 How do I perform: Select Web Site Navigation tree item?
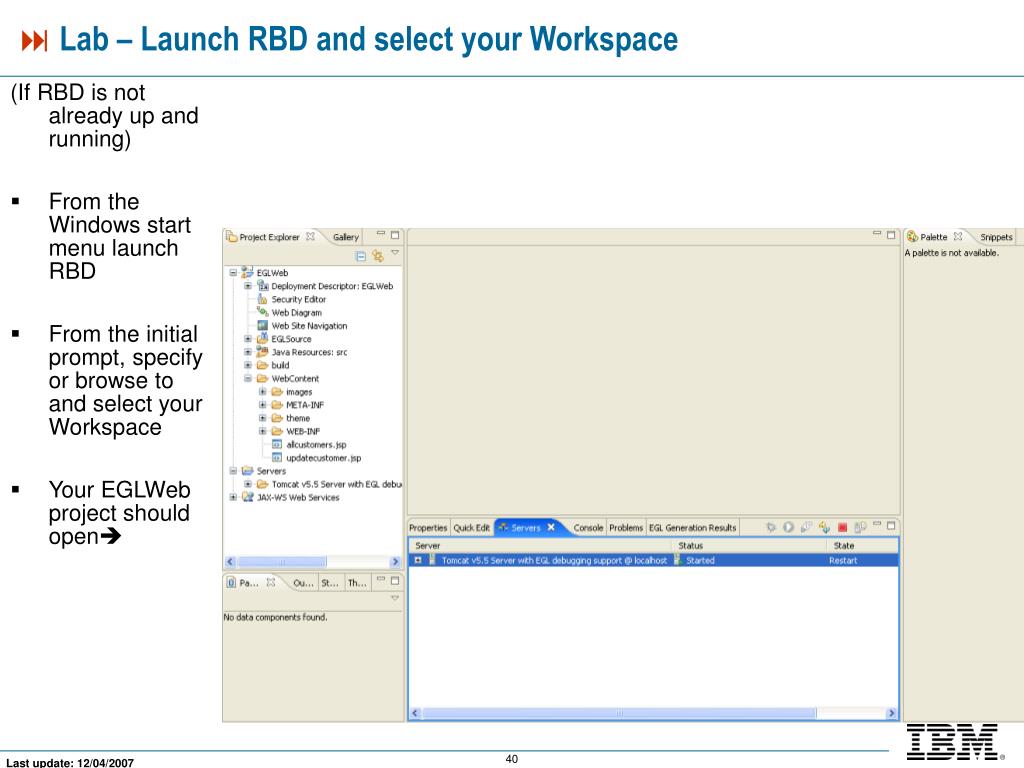tap(310, 326)
